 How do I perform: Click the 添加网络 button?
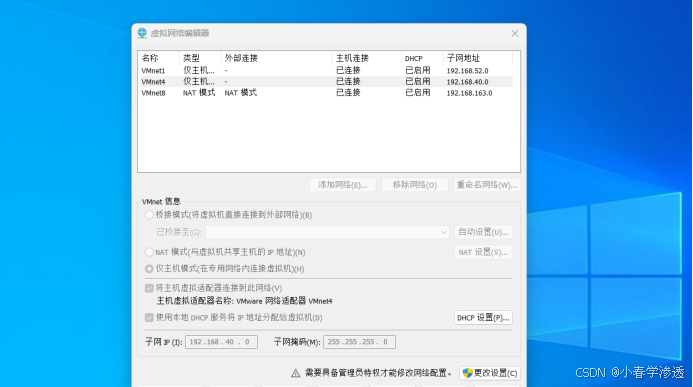343,185
